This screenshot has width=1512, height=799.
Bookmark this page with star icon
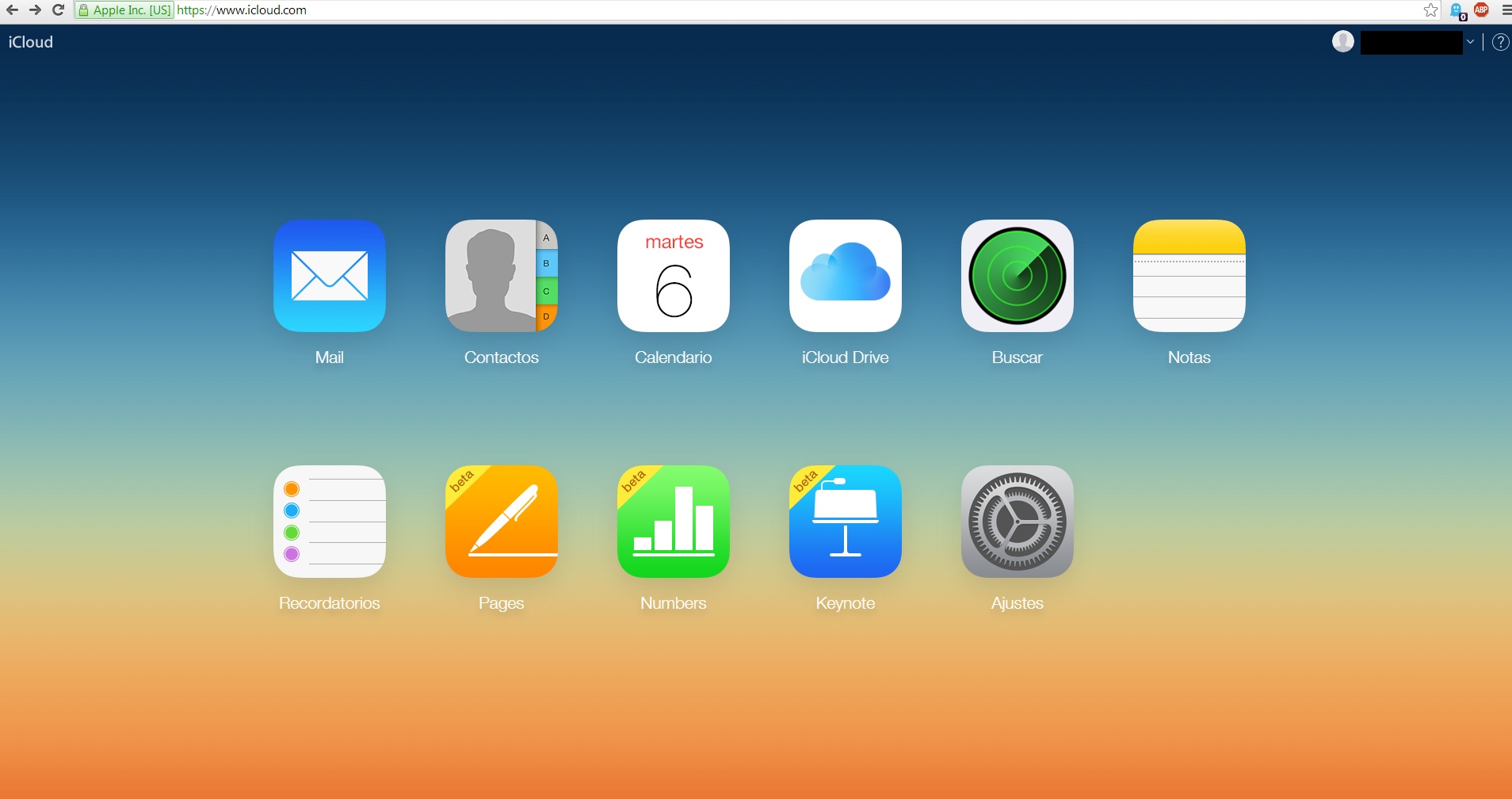[x=1430, y=10]
